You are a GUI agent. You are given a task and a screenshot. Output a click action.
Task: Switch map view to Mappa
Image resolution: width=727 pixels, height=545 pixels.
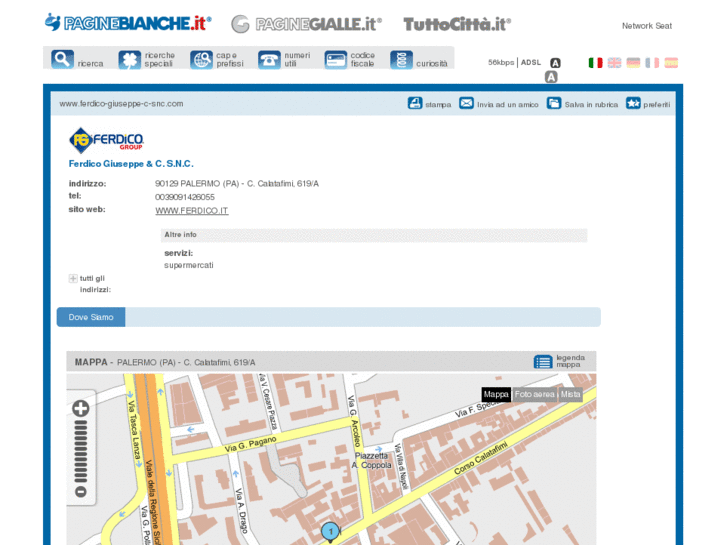(x=496, y=394)
